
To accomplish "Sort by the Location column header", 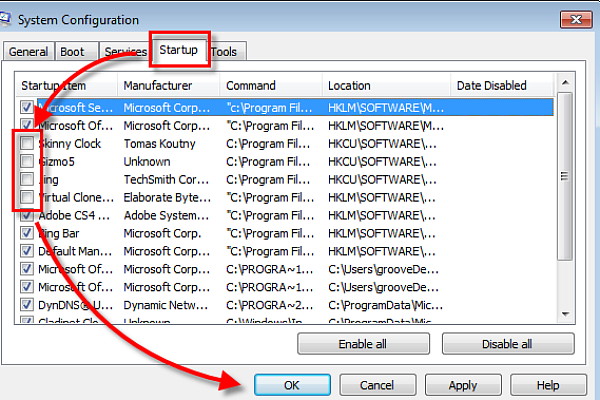I will pos(386,85).
